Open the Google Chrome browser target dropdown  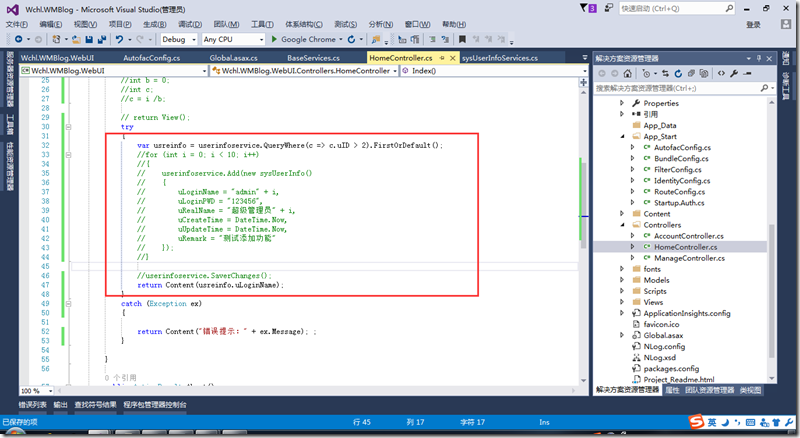click(x=341, y=39)
